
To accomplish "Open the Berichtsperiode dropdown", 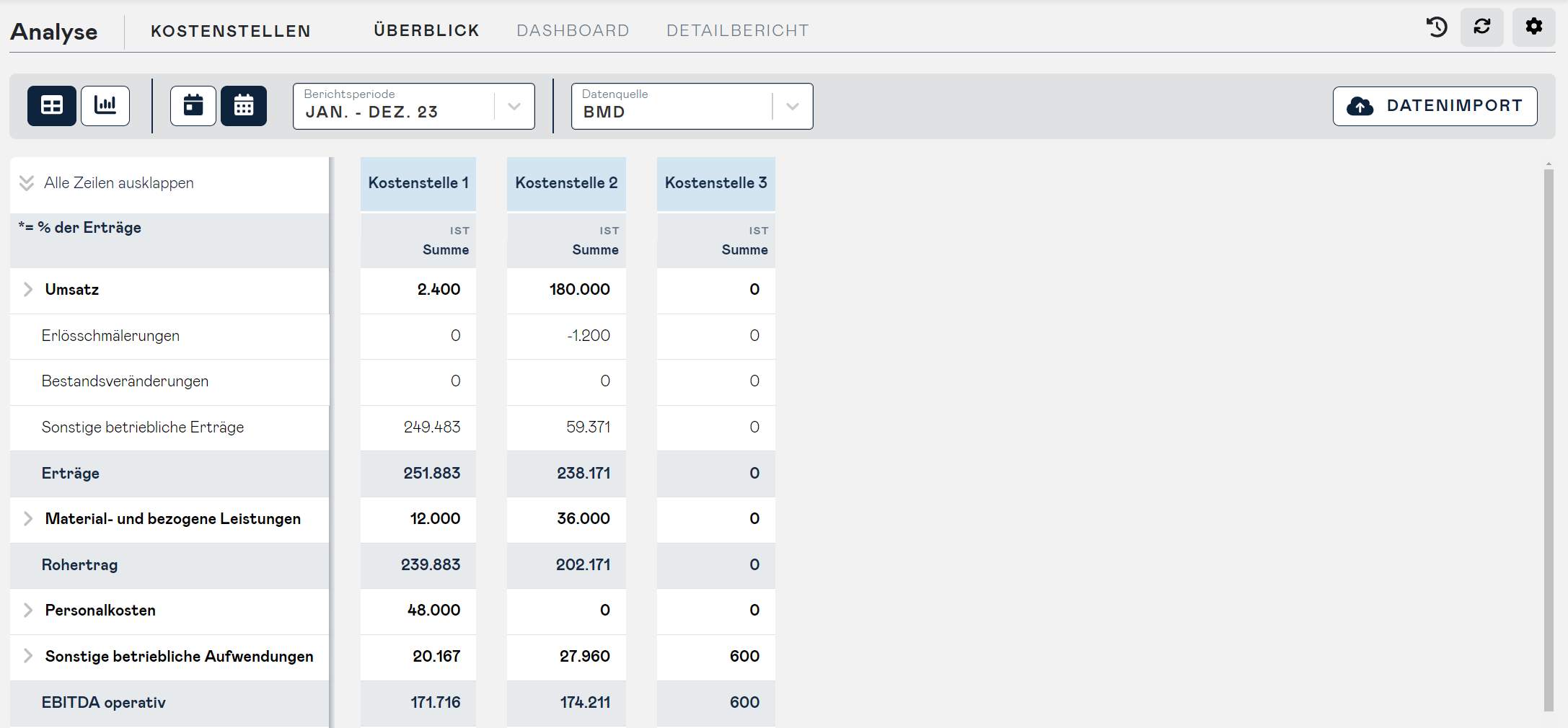I will click(x=414, y=107).
